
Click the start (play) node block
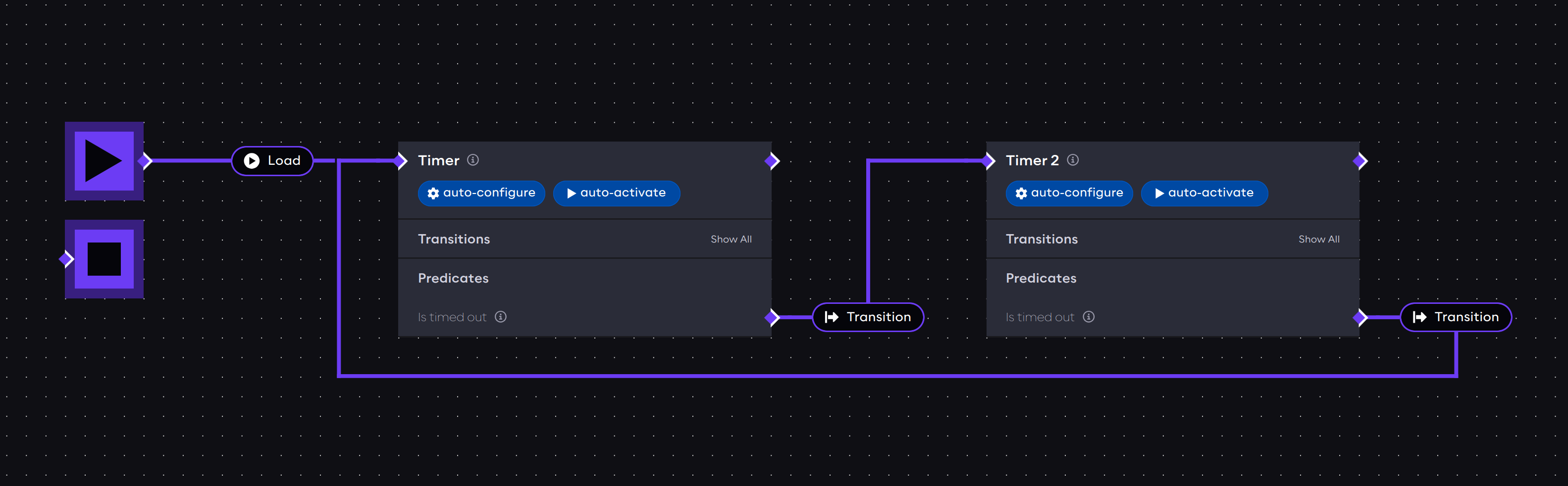tap(104, 160)
